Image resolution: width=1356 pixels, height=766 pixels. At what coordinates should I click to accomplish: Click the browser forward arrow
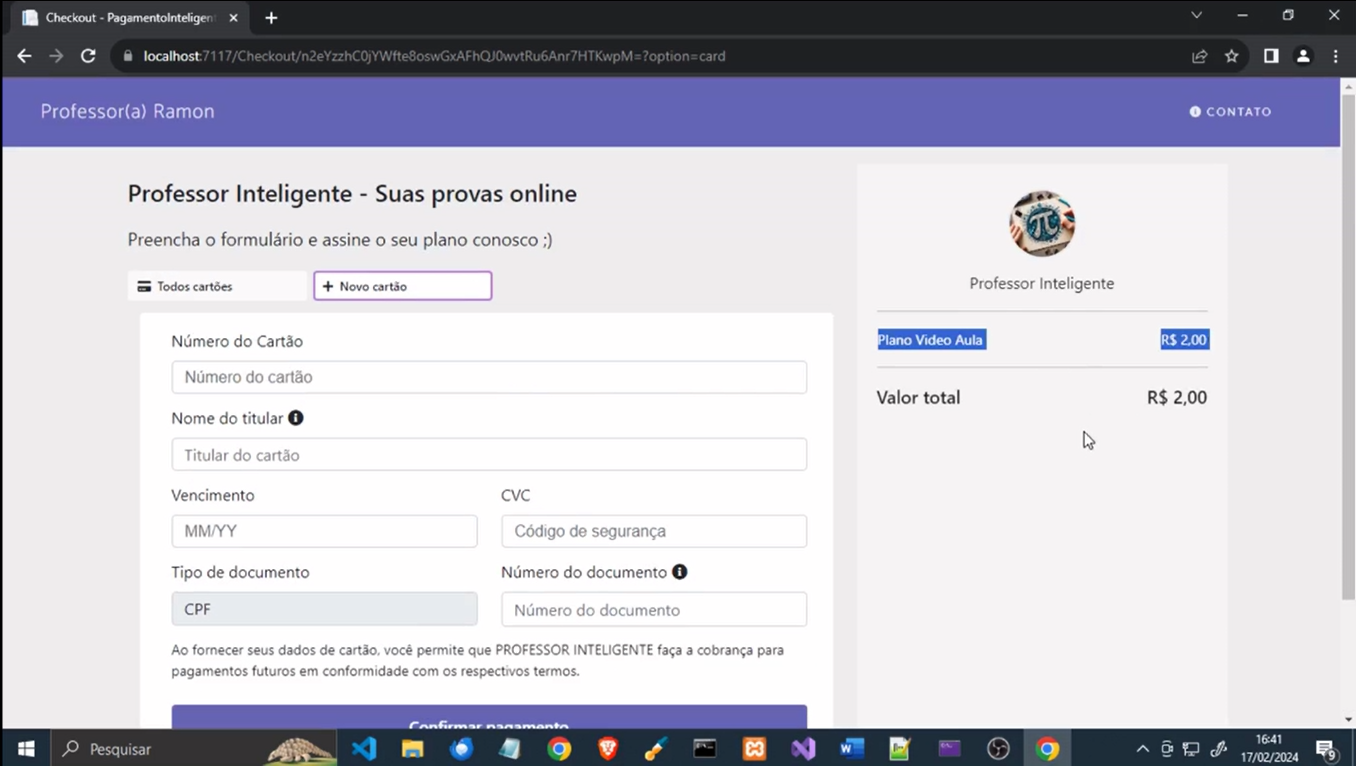56,56
